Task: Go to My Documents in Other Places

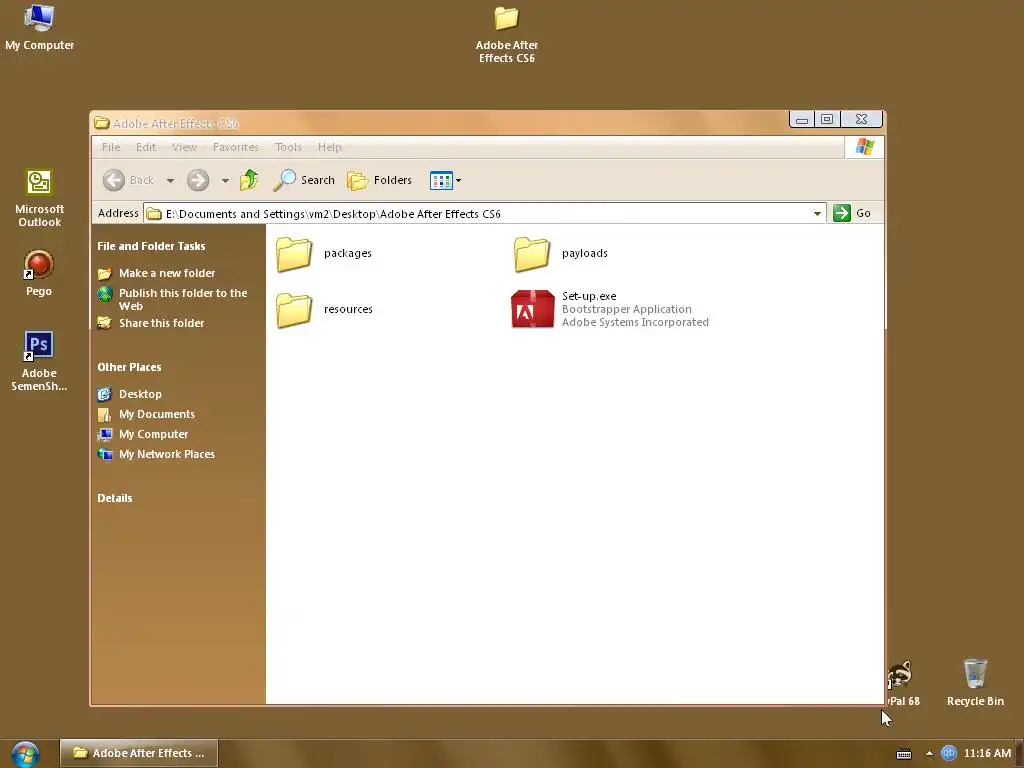Action: (x=157, y=414)
